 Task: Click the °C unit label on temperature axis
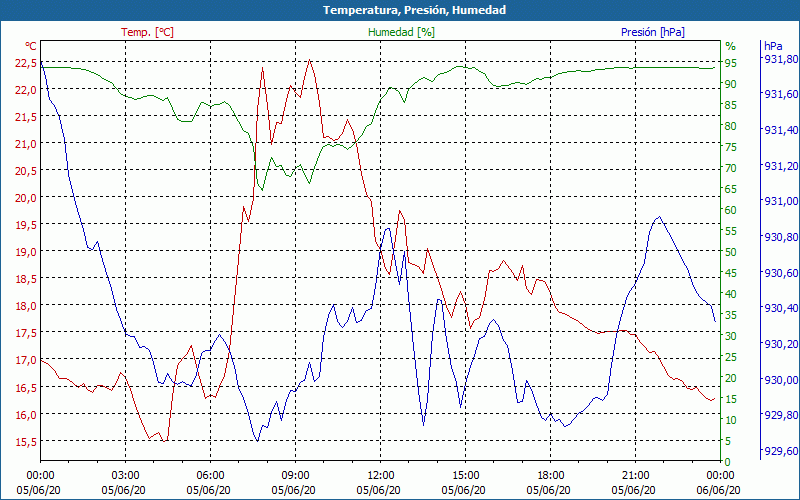(31, 46)
